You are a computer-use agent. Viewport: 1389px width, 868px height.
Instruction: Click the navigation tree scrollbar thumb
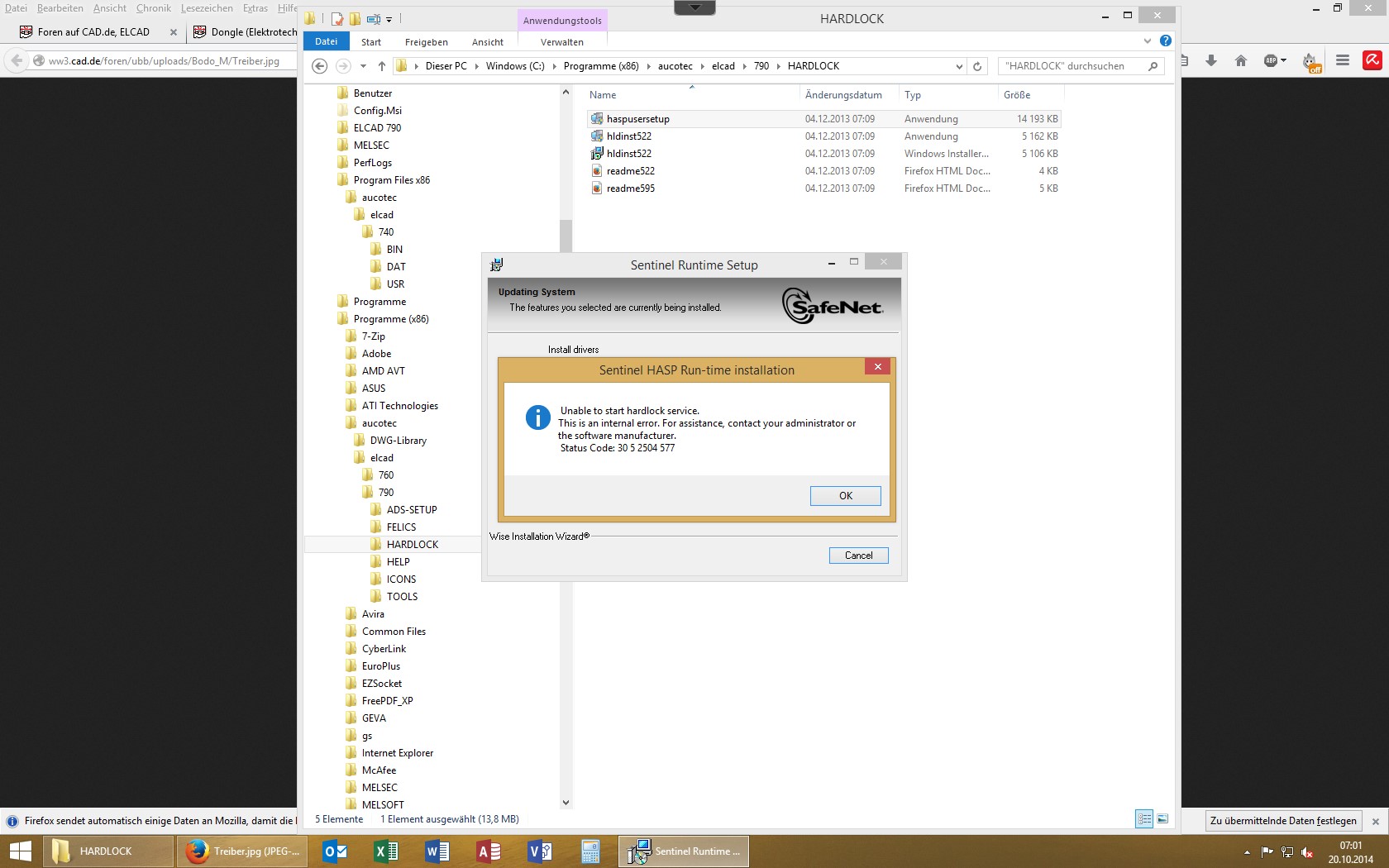[566, 236]
